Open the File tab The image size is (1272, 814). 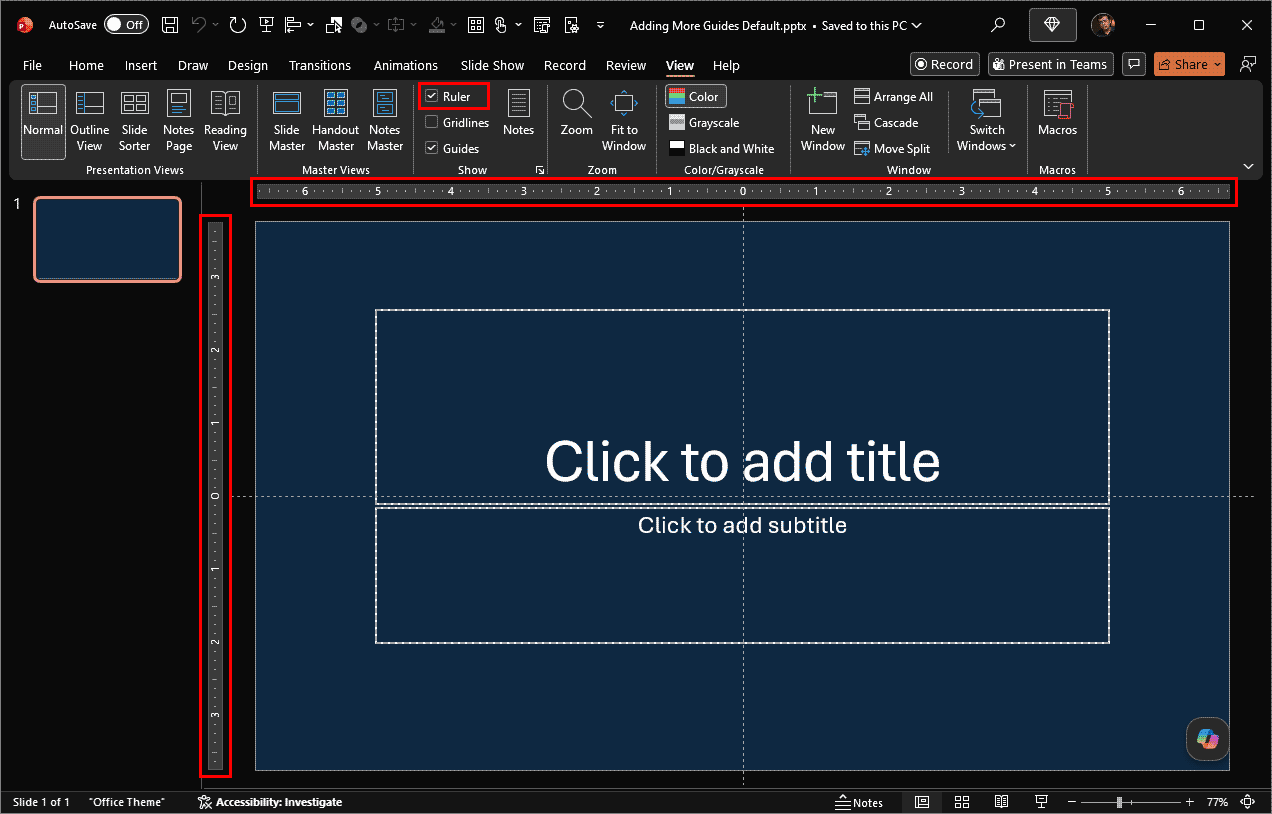(x=32, y=65)
